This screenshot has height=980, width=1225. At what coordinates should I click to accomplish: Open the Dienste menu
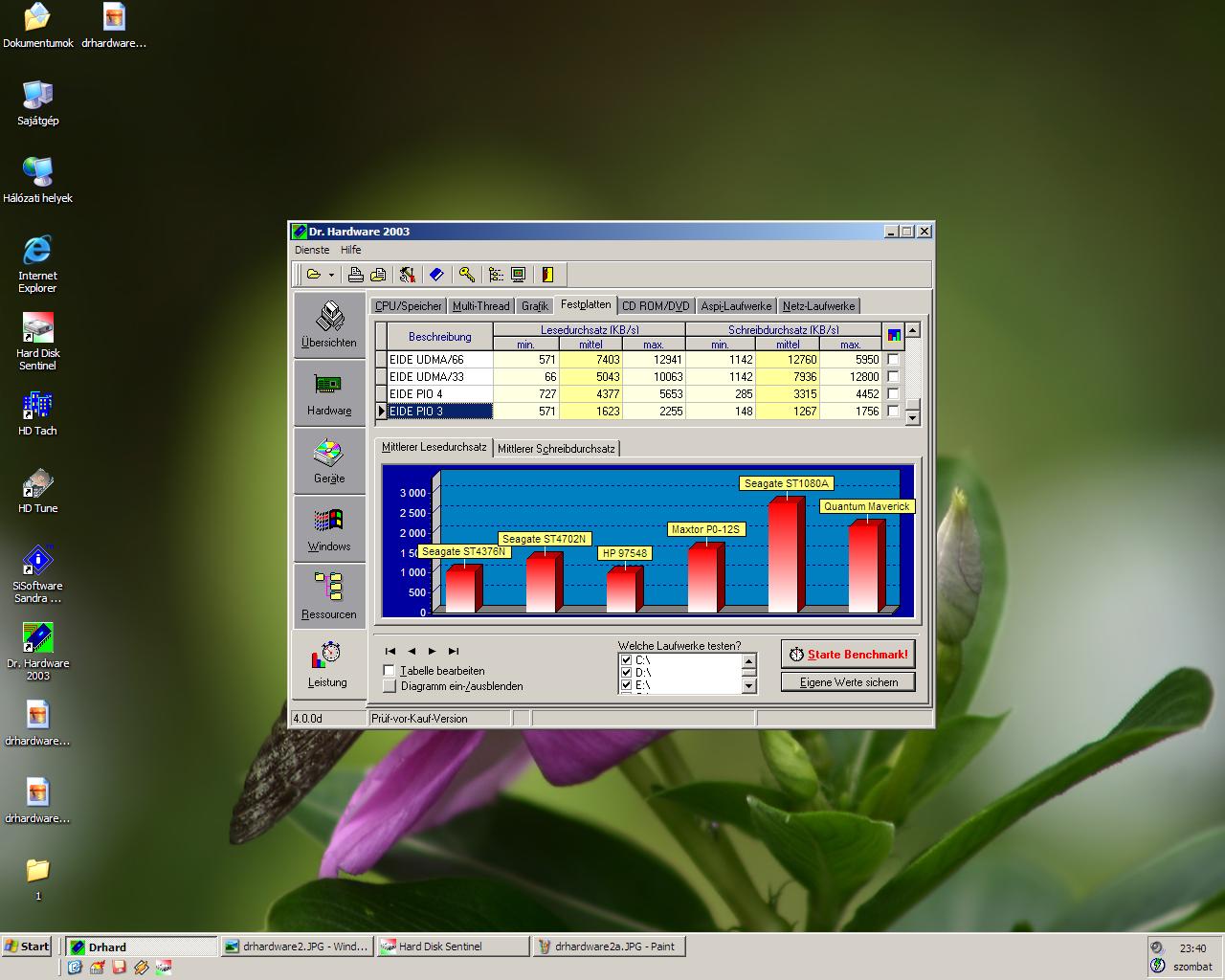[x=312, y=250]
